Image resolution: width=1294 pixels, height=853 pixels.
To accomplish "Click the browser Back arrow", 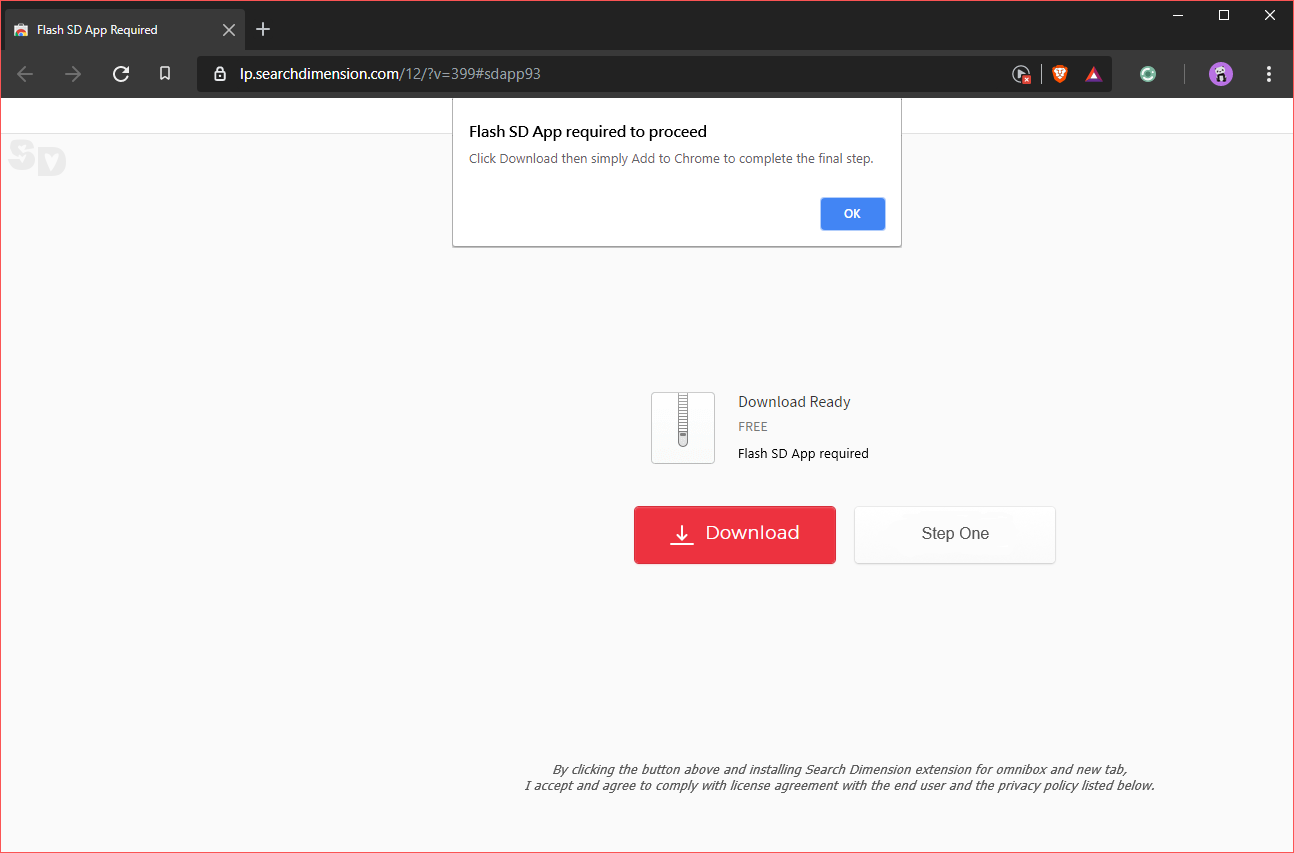I will pyautogui.click(x=25, y=74).
